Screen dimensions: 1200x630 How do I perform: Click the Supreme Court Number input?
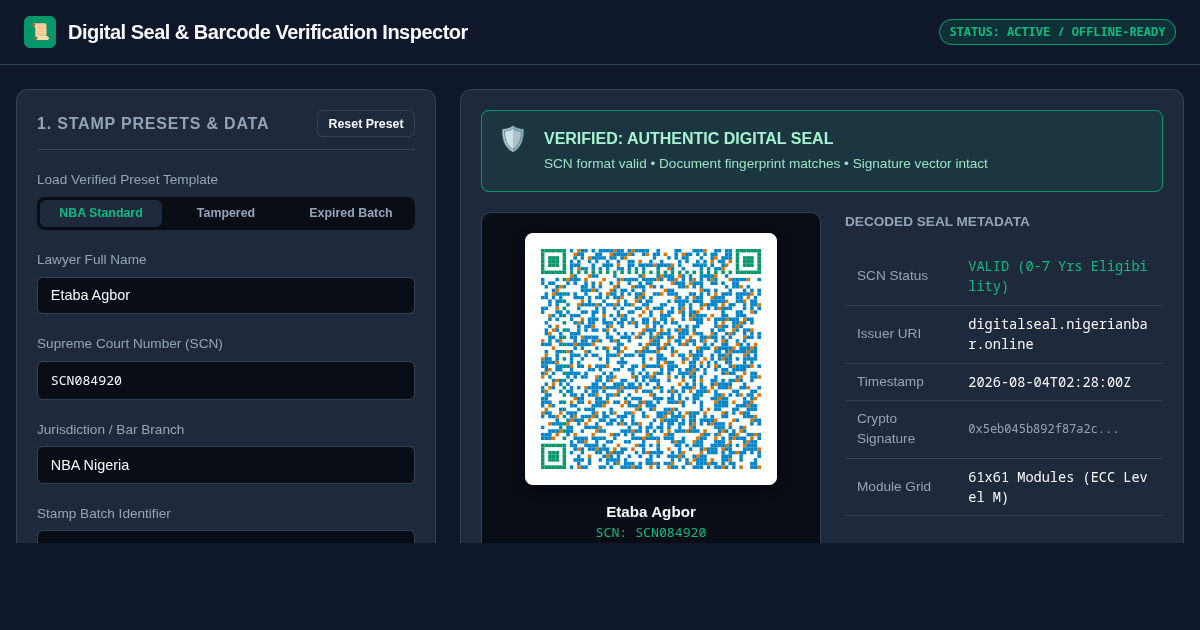pos(226,380)
